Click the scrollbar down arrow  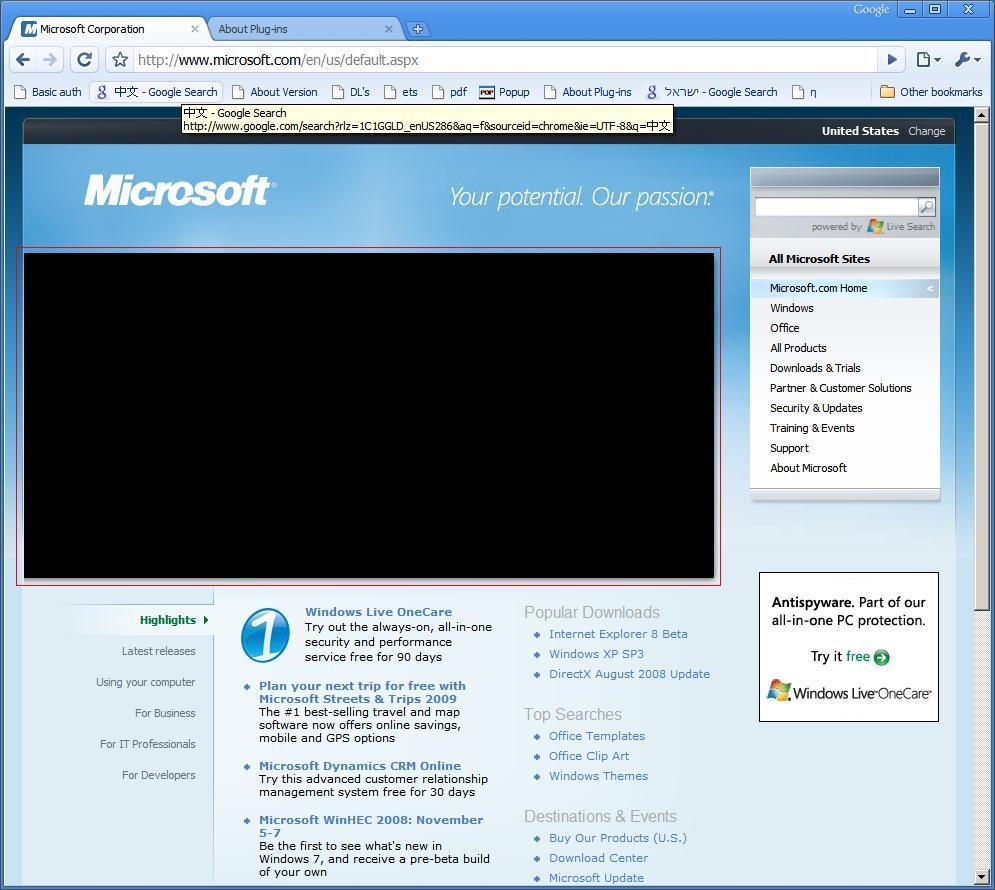(981, 877)
